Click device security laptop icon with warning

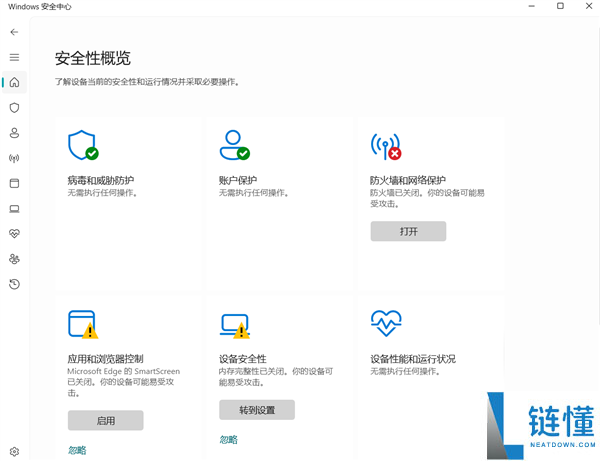(x=235, y=326)
